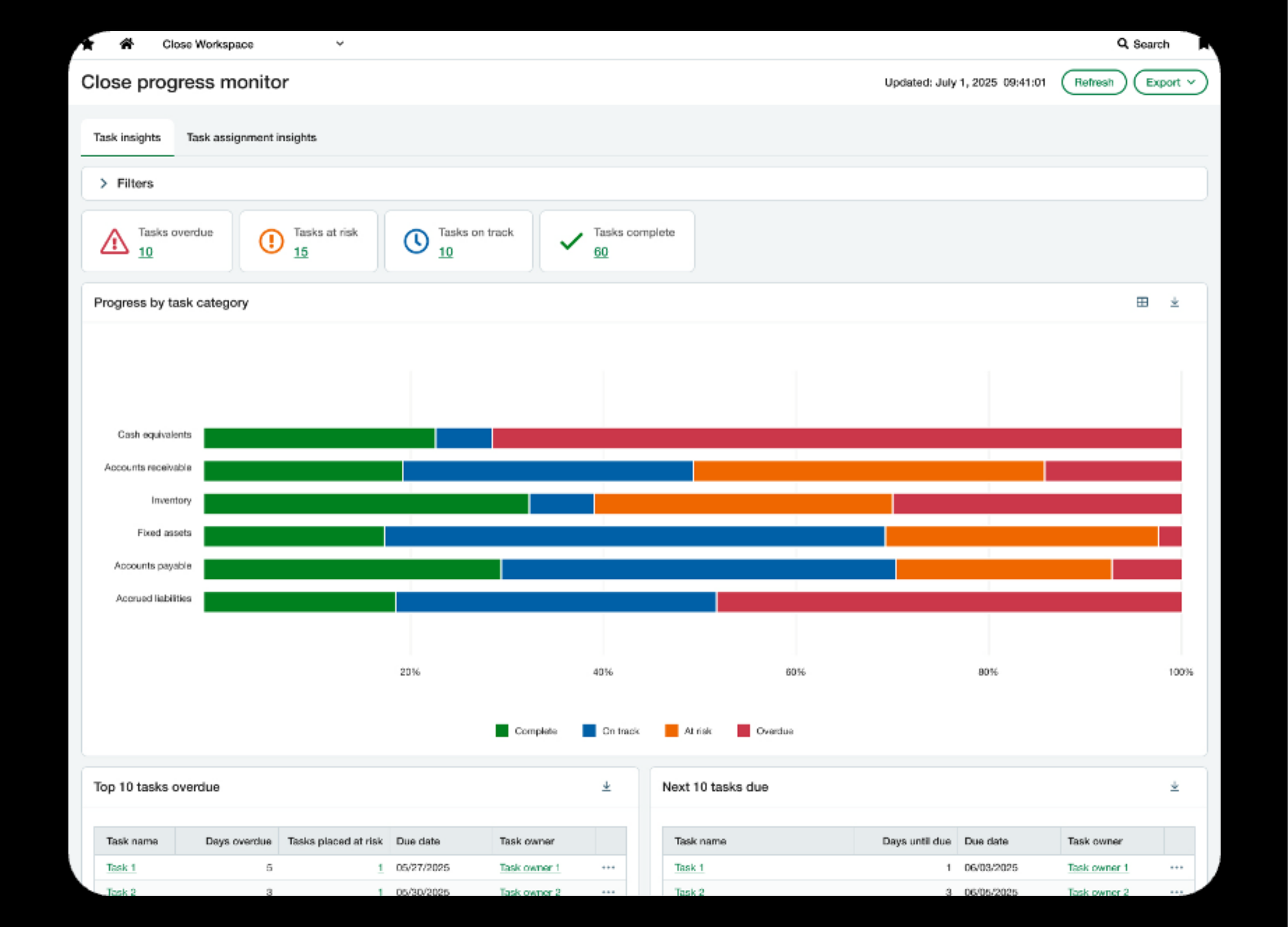Image resolution: width=1288 pixels, height=927 pixels.
Task: Open the Export dropdown button
Action: tap(1170, 82)
